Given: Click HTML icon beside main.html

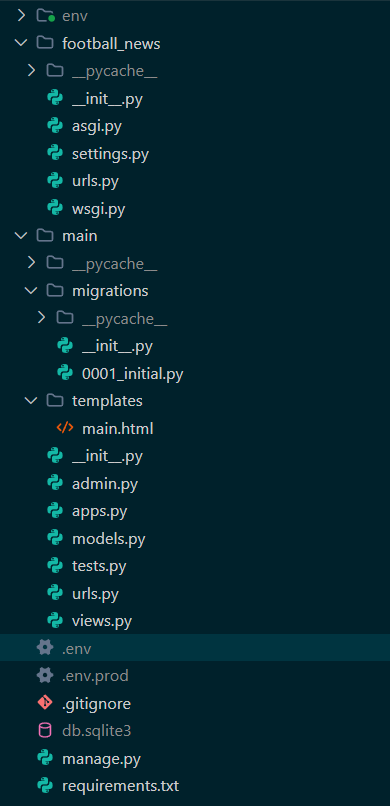Looking at the screenshot, I should pos(65,428).
